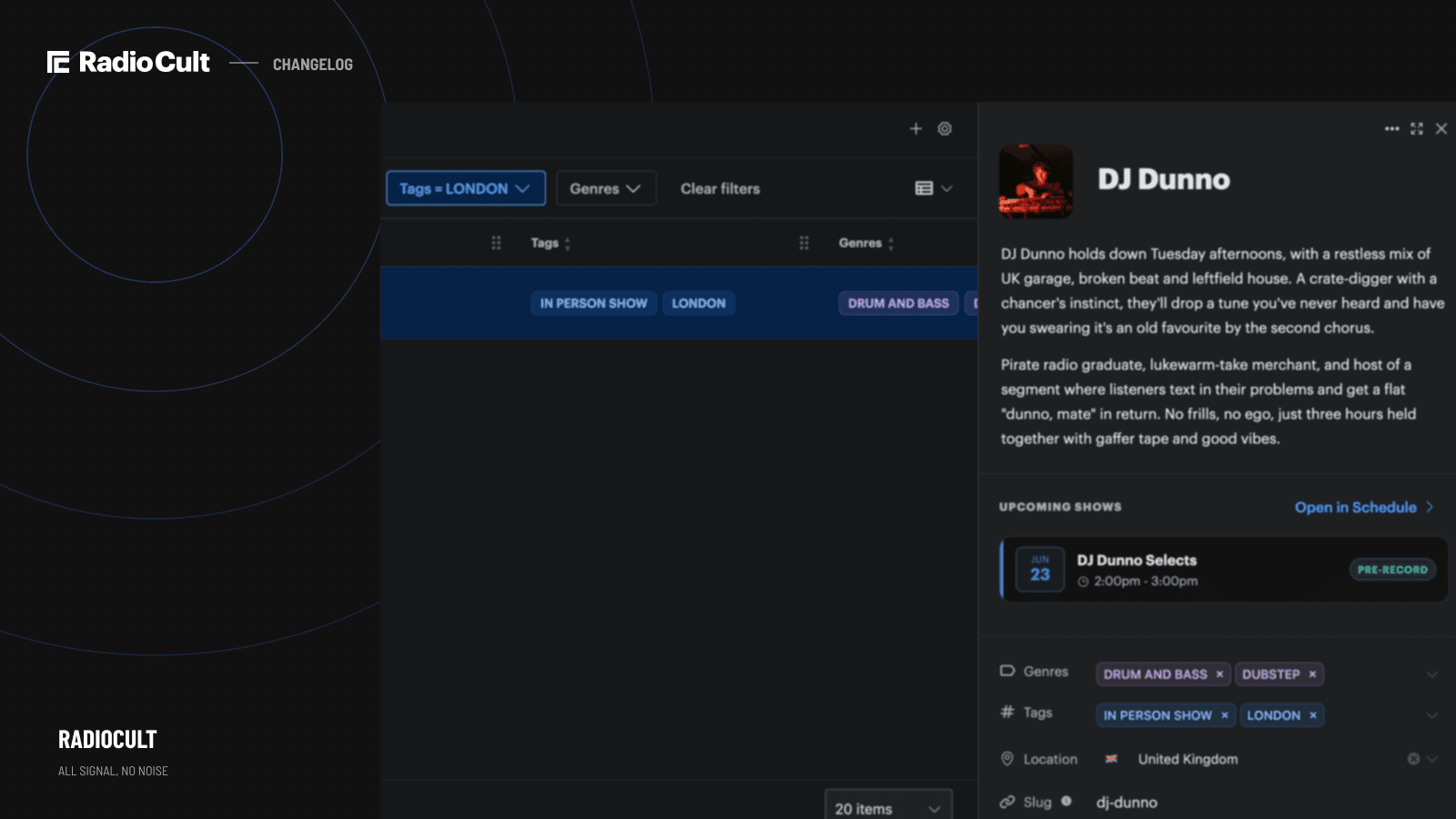Click the RadioCult logo

tap(128, 62)
